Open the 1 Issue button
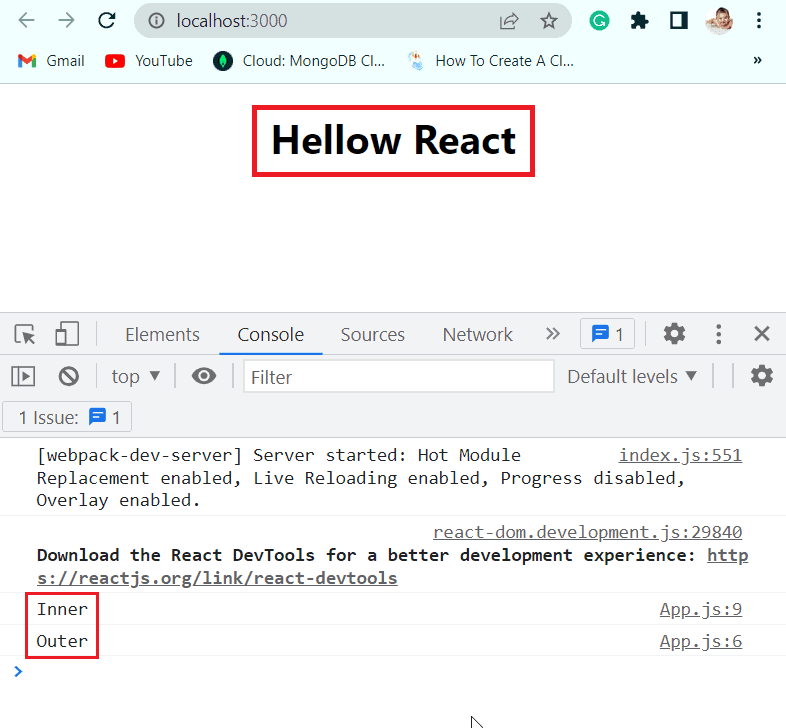 [67, 417]
